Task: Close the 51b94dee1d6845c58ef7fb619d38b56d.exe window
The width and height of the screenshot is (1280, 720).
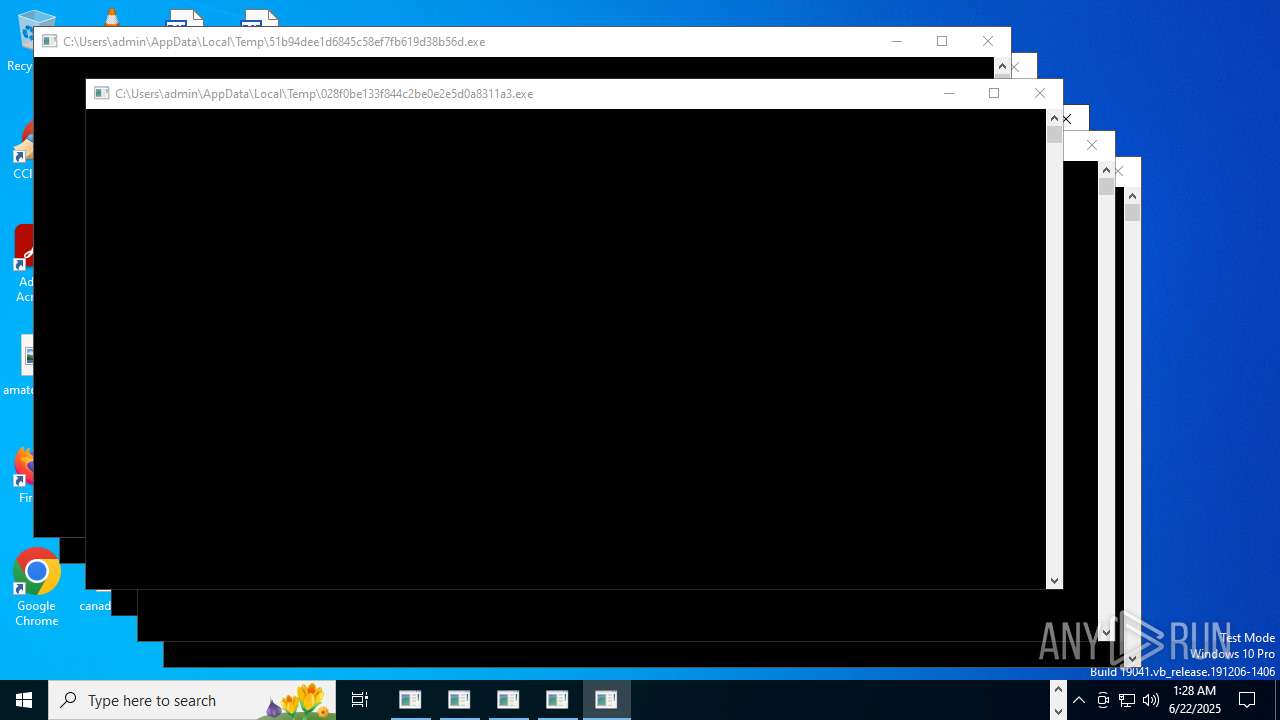Action: pos(988,41)
